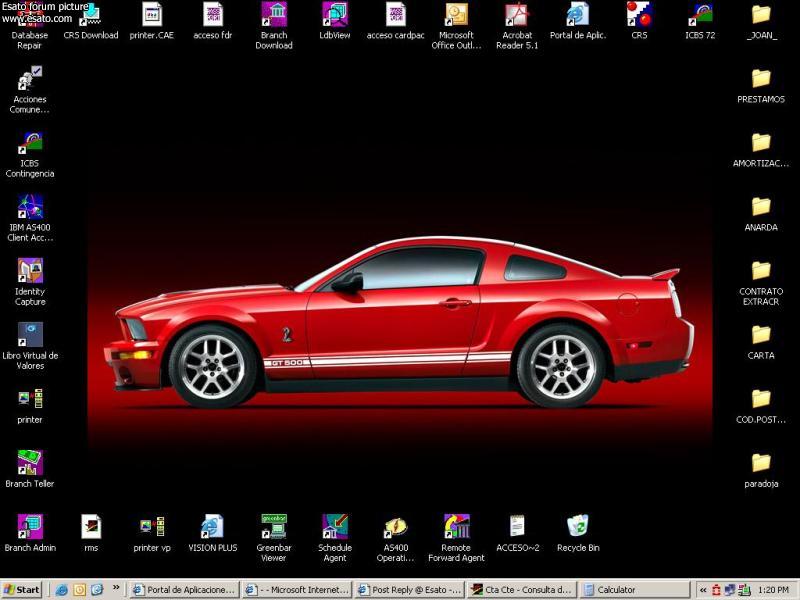Viewport: 800px width, 600px height.
Task: Select the acceso fdr file icon
Action: coord(213,21)
